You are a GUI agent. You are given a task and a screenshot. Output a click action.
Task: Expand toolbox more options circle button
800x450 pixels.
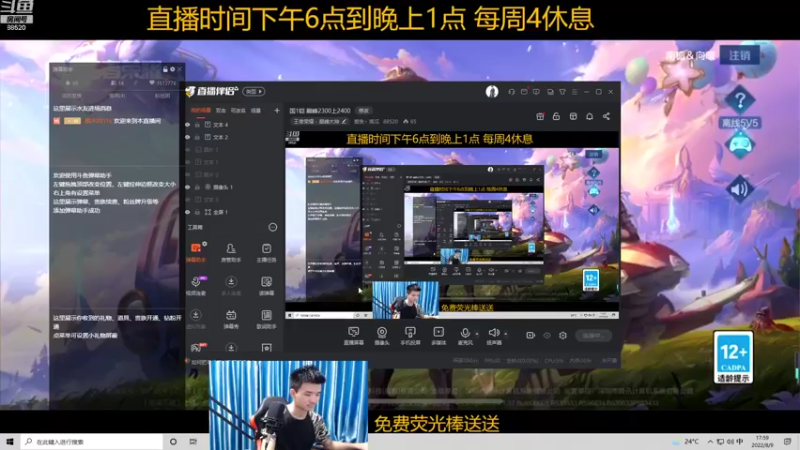273,227
